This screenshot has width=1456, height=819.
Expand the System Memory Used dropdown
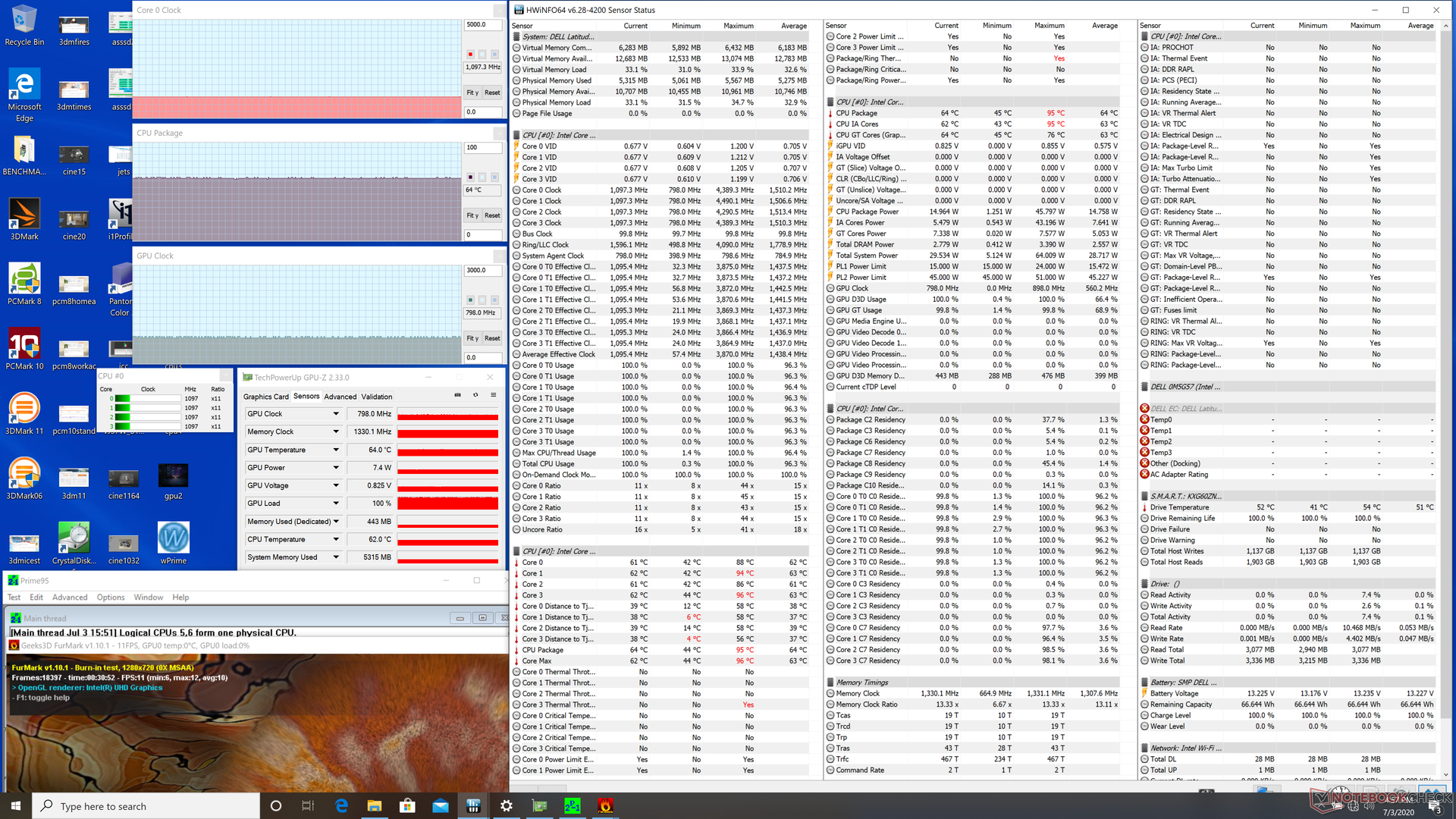coord(336,557)
